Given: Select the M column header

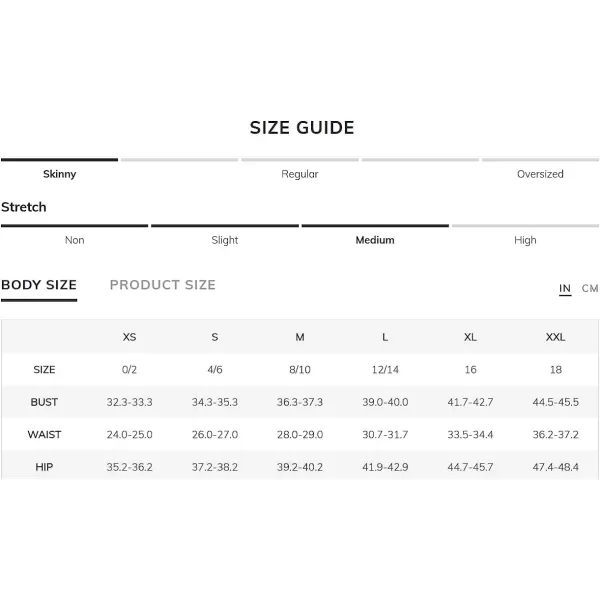Looking at the screenshot, I should coord(300,337).
